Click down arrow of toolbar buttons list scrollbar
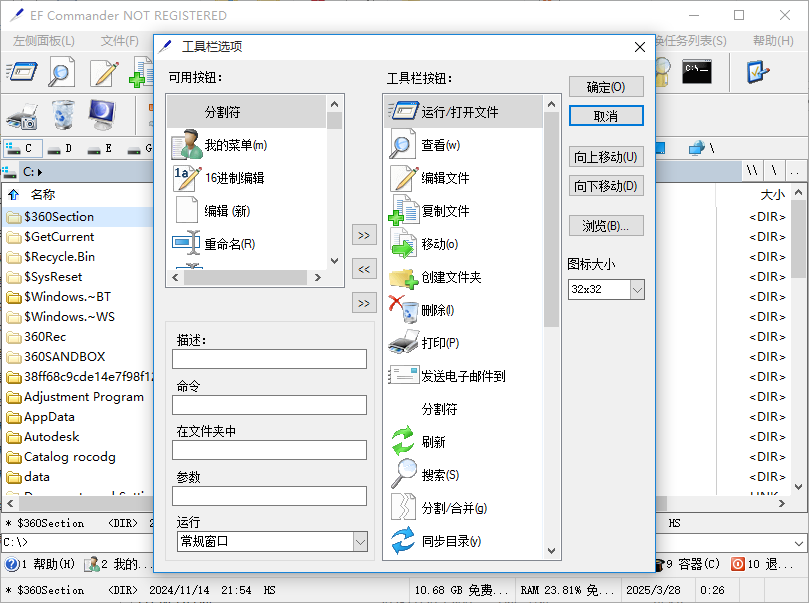This screenshot has height=603, width=809. click(552, 551)
